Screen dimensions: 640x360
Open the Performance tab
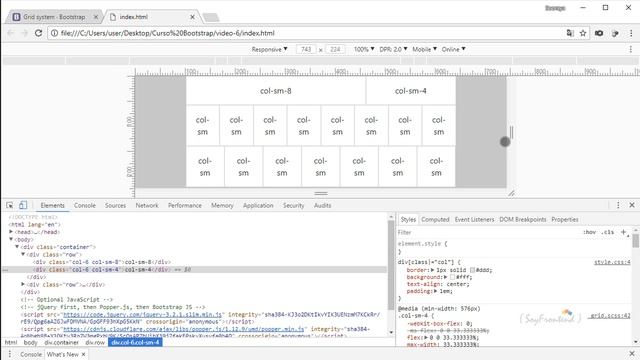coord(185,205)
